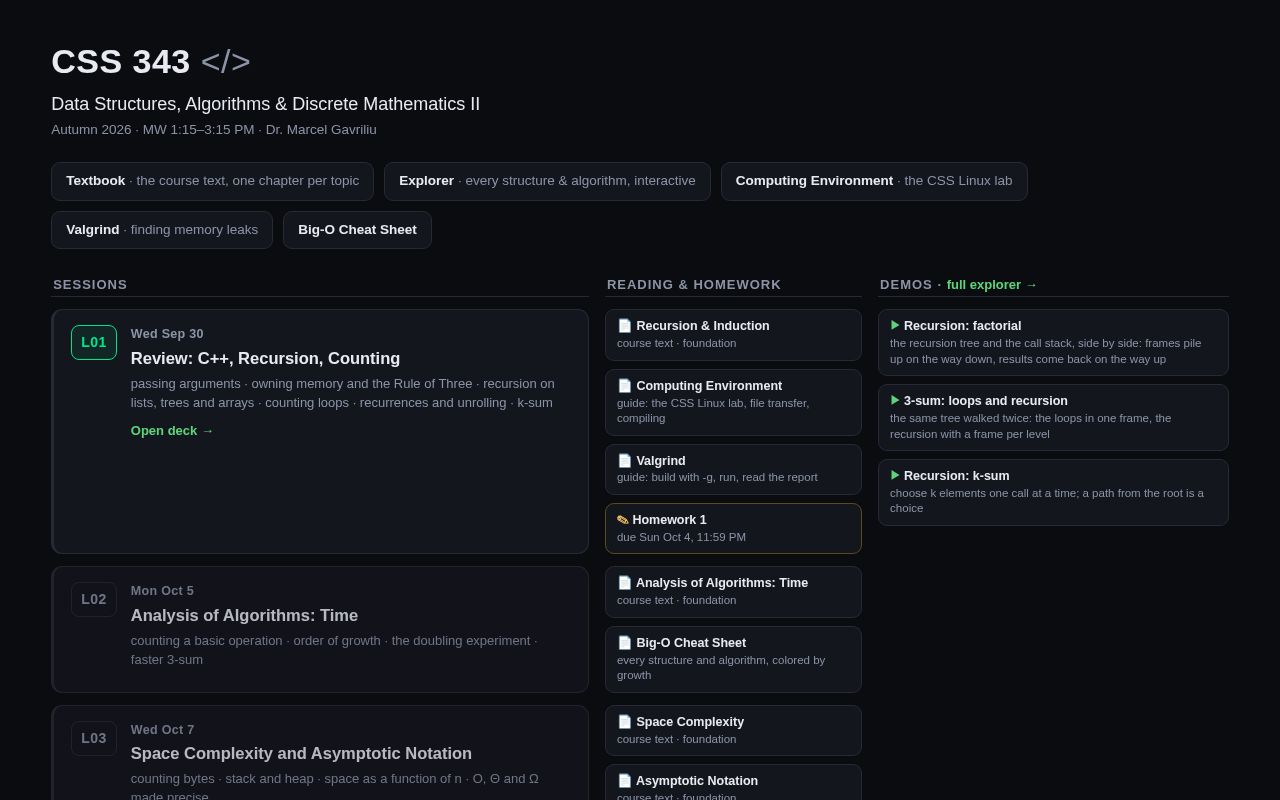Click the L02 session badge
This screenshot has height=800, width=1280.
tap(94, 599)
